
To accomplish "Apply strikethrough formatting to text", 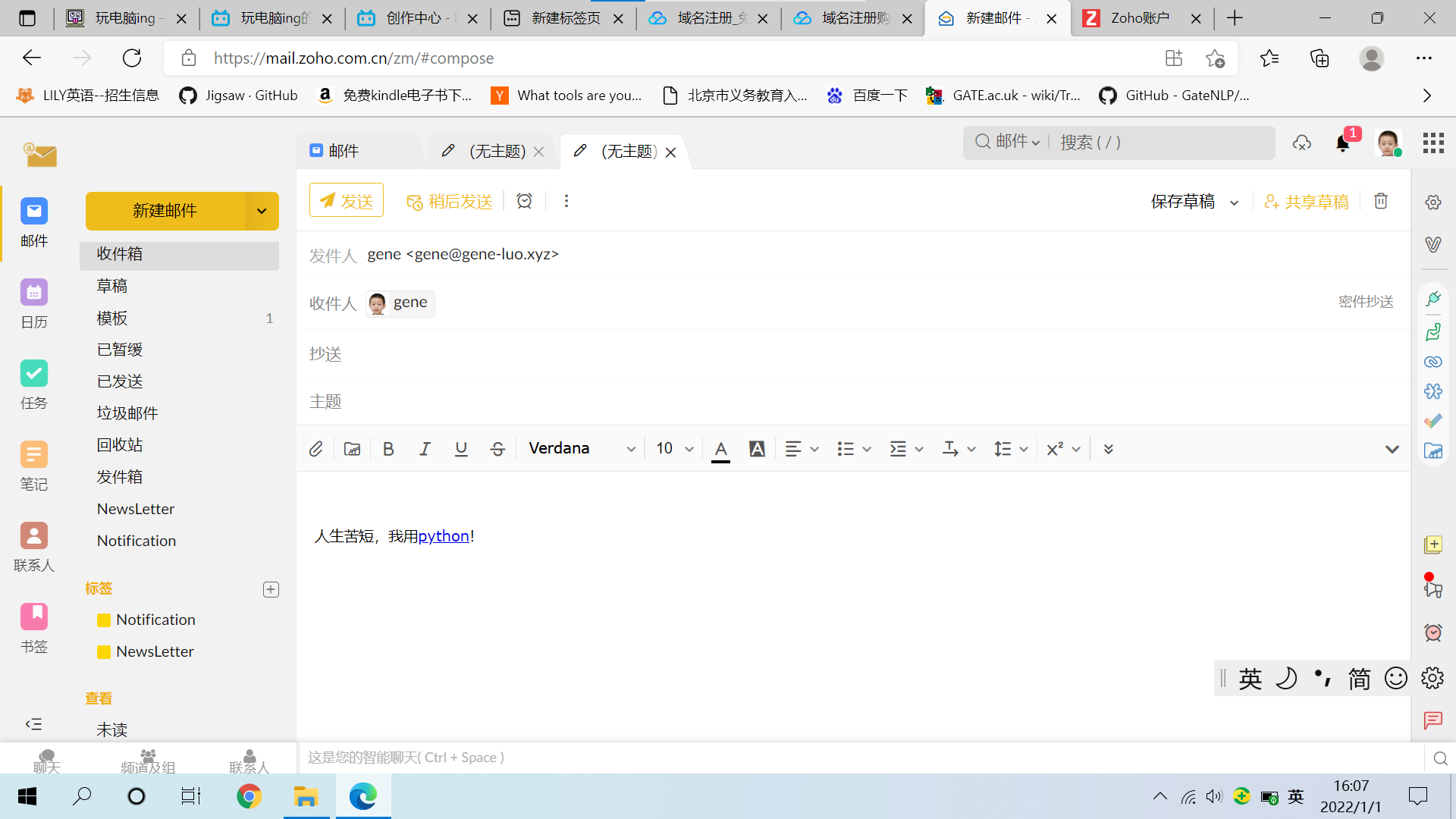I will point(497,448).
